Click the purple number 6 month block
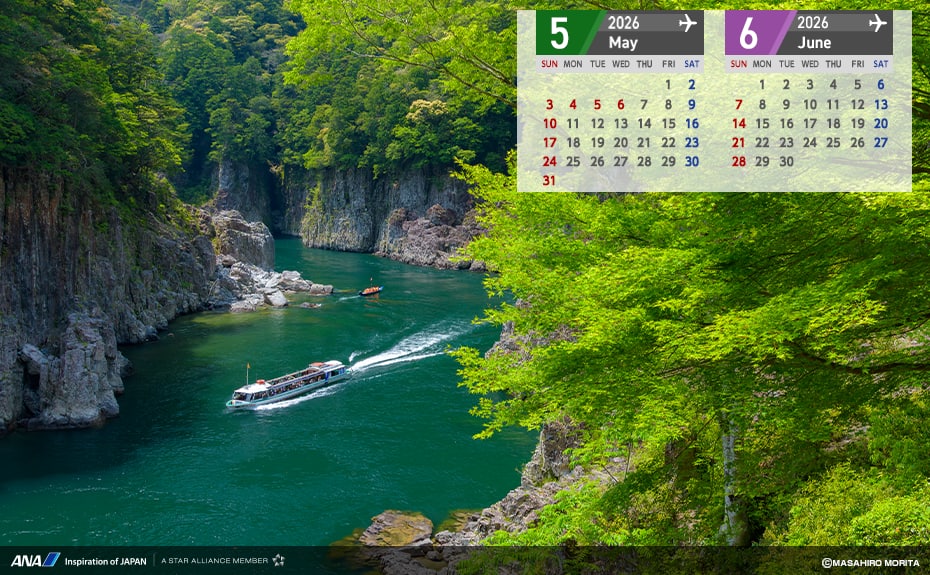This screenshot has width=930, height=575. [x=749, y=33]
